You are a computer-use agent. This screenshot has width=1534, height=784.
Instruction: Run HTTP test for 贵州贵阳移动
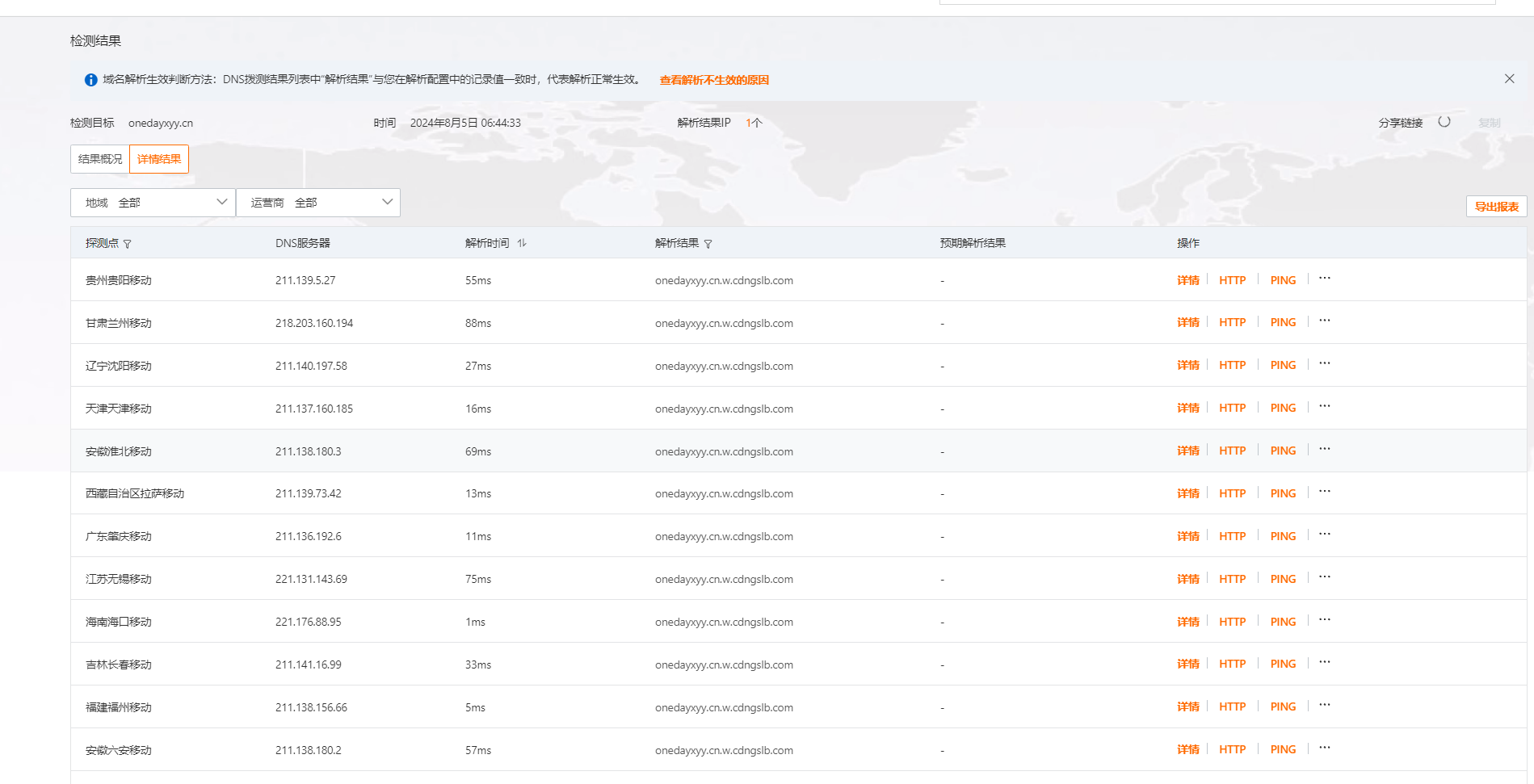pos(1233,280)
